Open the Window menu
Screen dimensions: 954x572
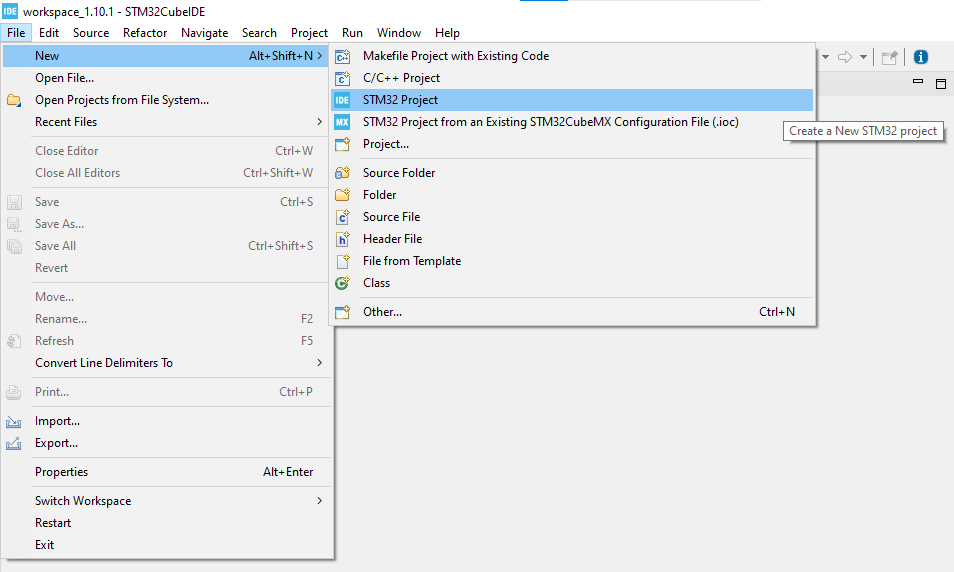(399, 33)
